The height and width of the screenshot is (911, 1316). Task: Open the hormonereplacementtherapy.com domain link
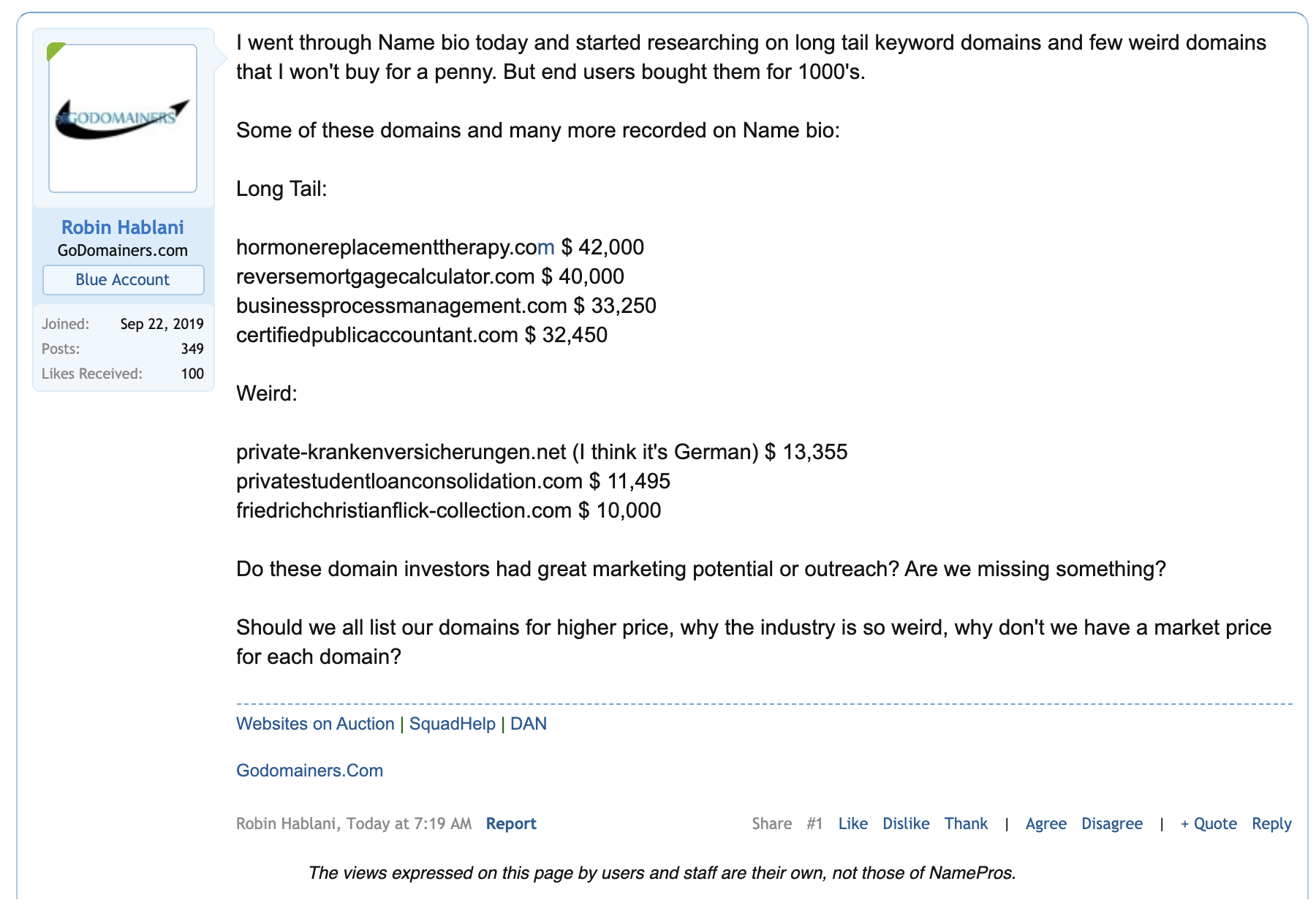point(395,247)
